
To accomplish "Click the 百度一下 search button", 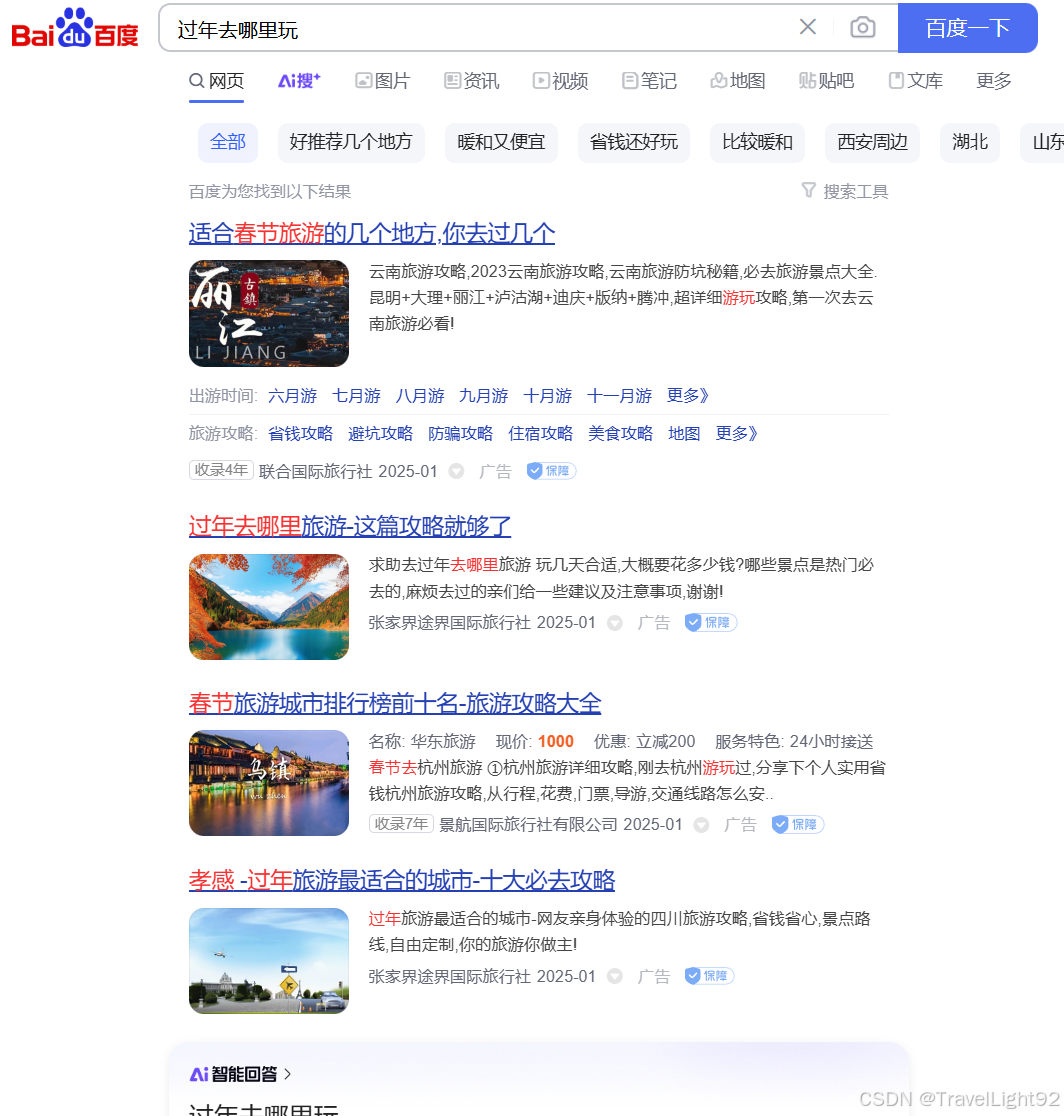I will point(967,28).
